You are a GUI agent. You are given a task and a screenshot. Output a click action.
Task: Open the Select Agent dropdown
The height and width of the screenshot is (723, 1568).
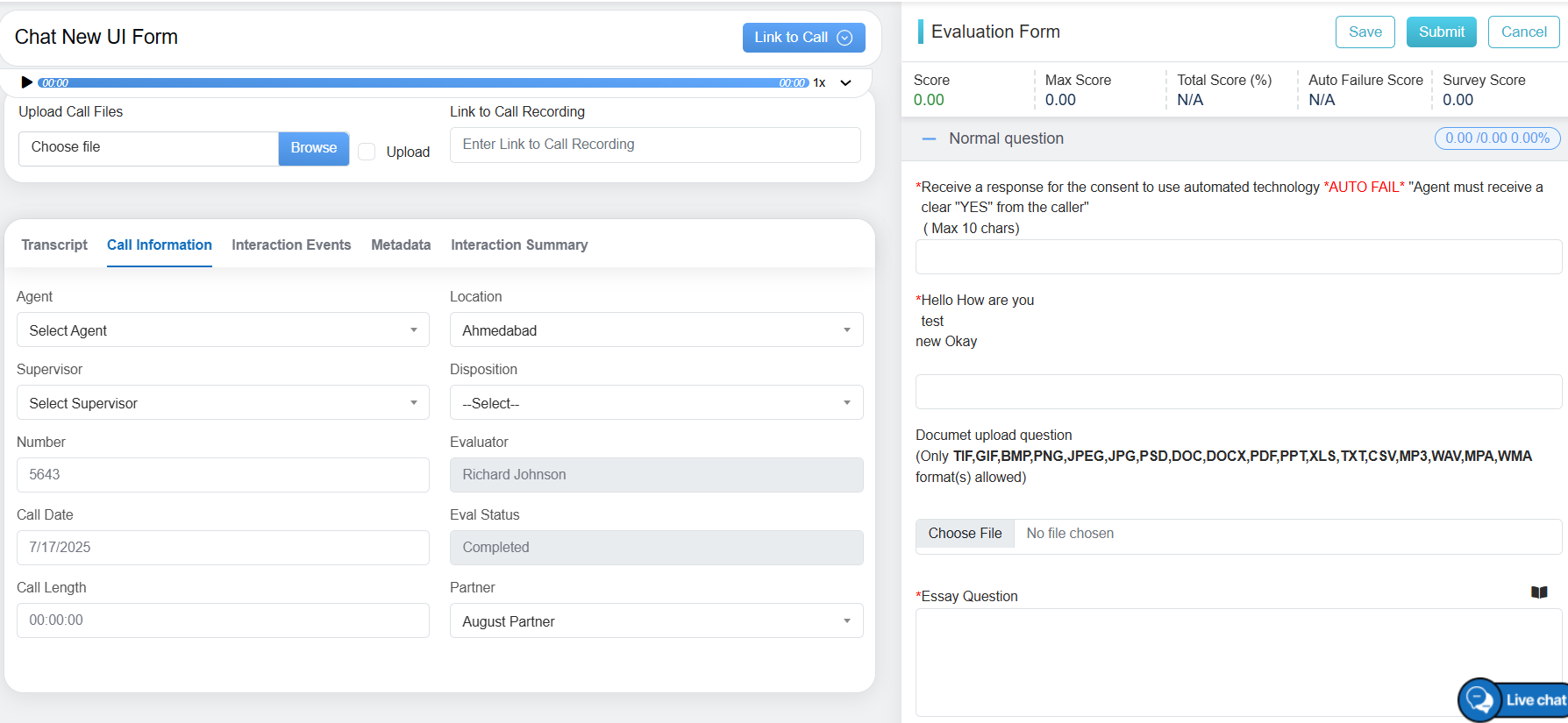coord(223,330)
